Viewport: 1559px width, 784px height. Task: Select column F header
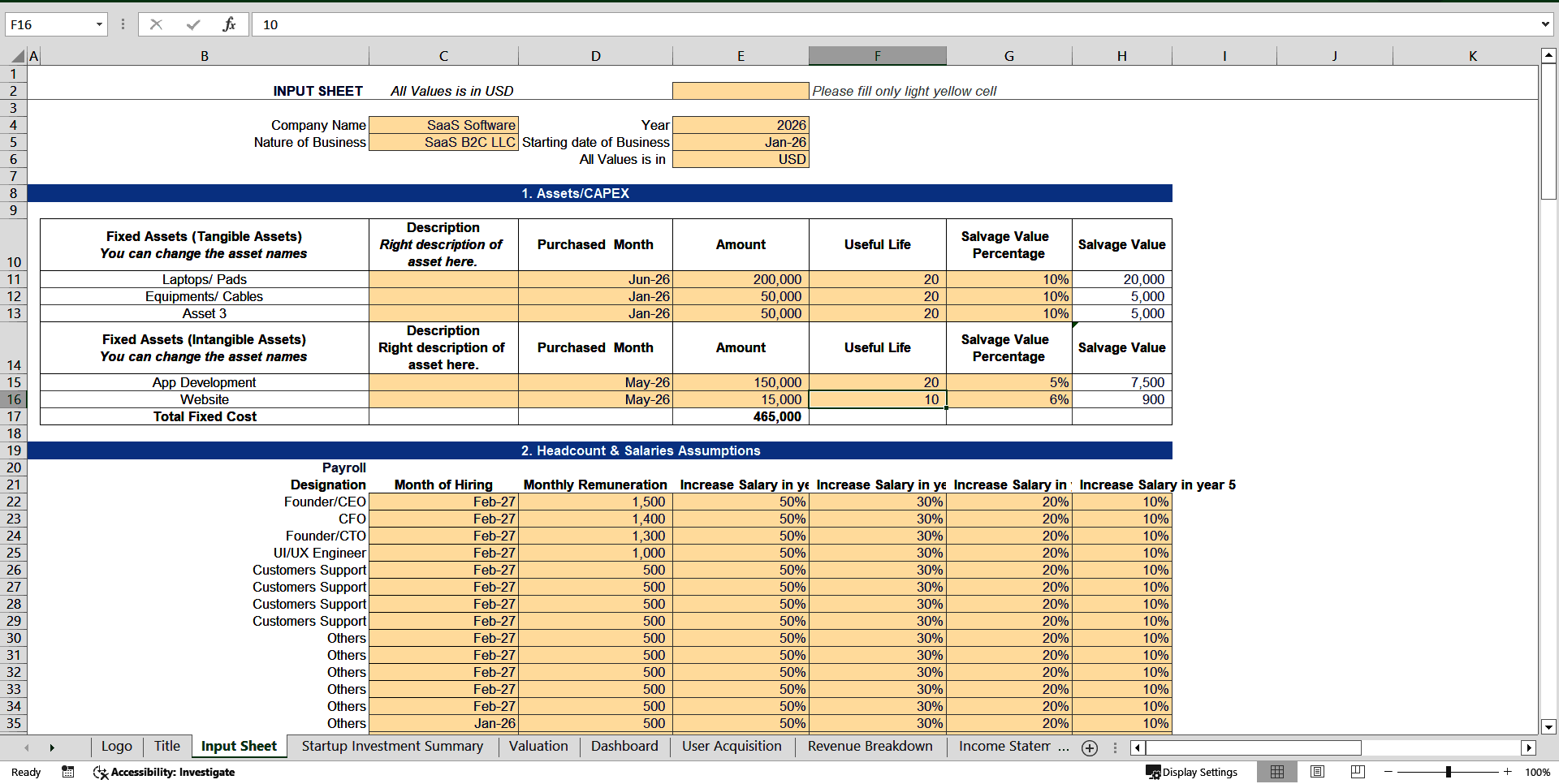point(877,56)
